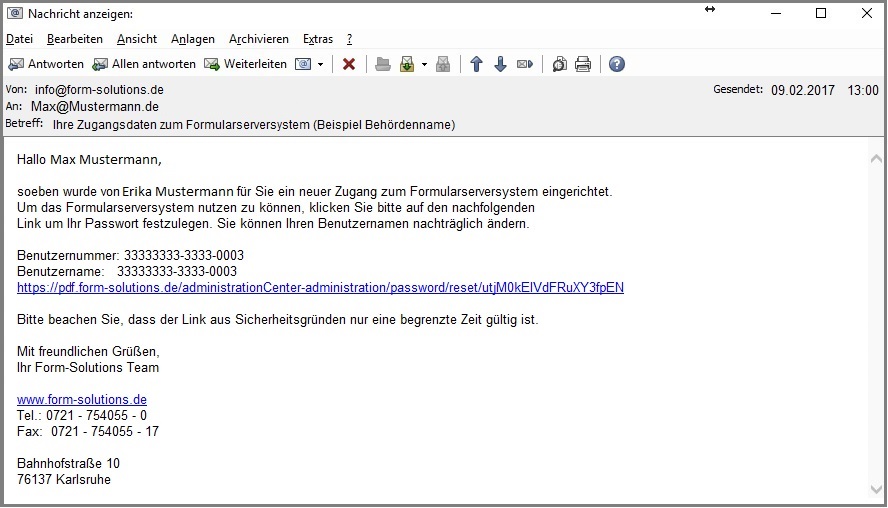
Task: Click the grayed-out archive box icon
Action: [443, 64]
